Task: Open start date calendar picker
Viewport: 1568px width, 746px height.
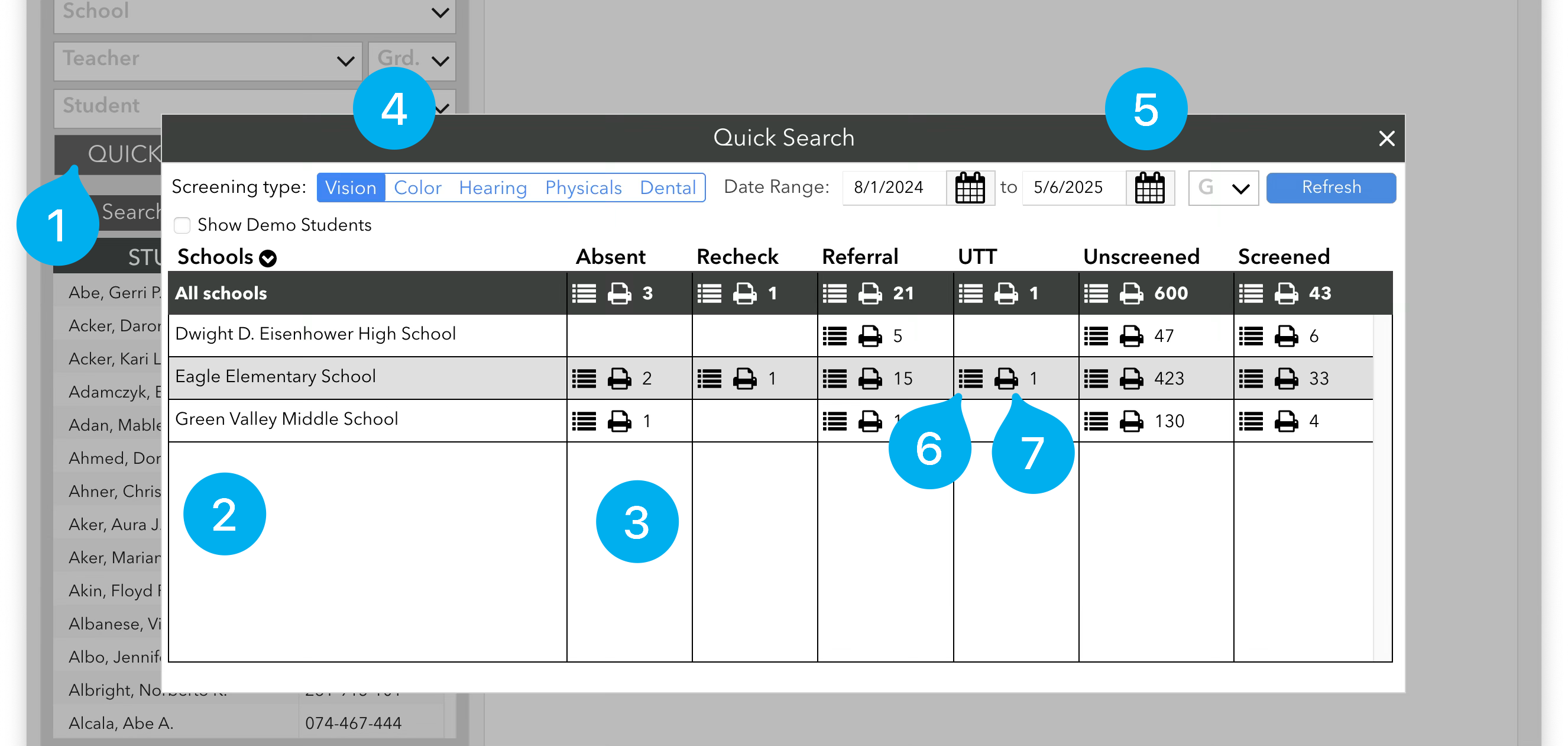Action: pos(970,188)
